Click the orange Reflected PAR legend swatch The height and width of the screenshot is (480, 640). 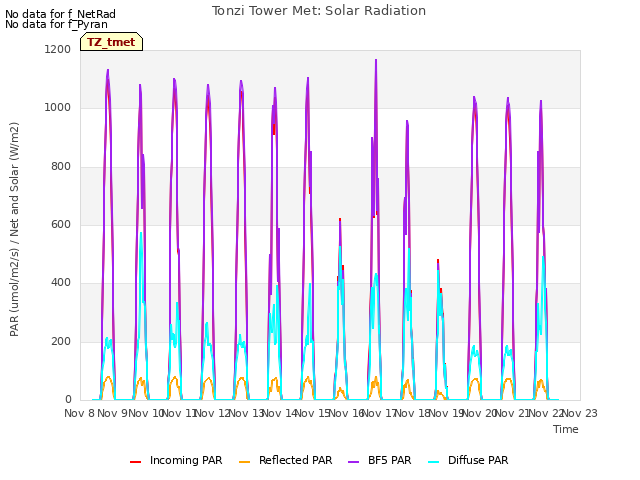(x=244, y=462)
